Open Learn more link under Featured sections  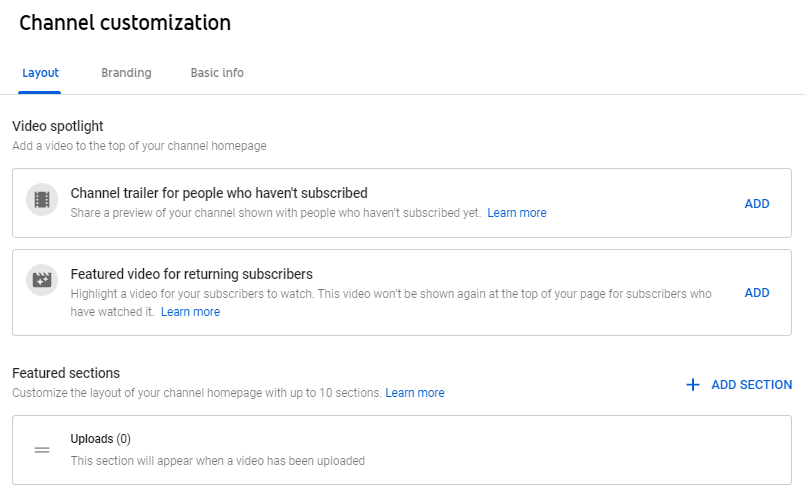pyautogui.click(x=415, y=393)
